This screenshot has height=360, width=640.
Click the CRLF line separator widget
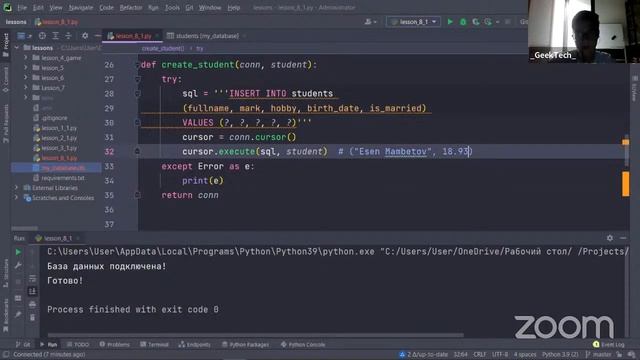(480, 355)
